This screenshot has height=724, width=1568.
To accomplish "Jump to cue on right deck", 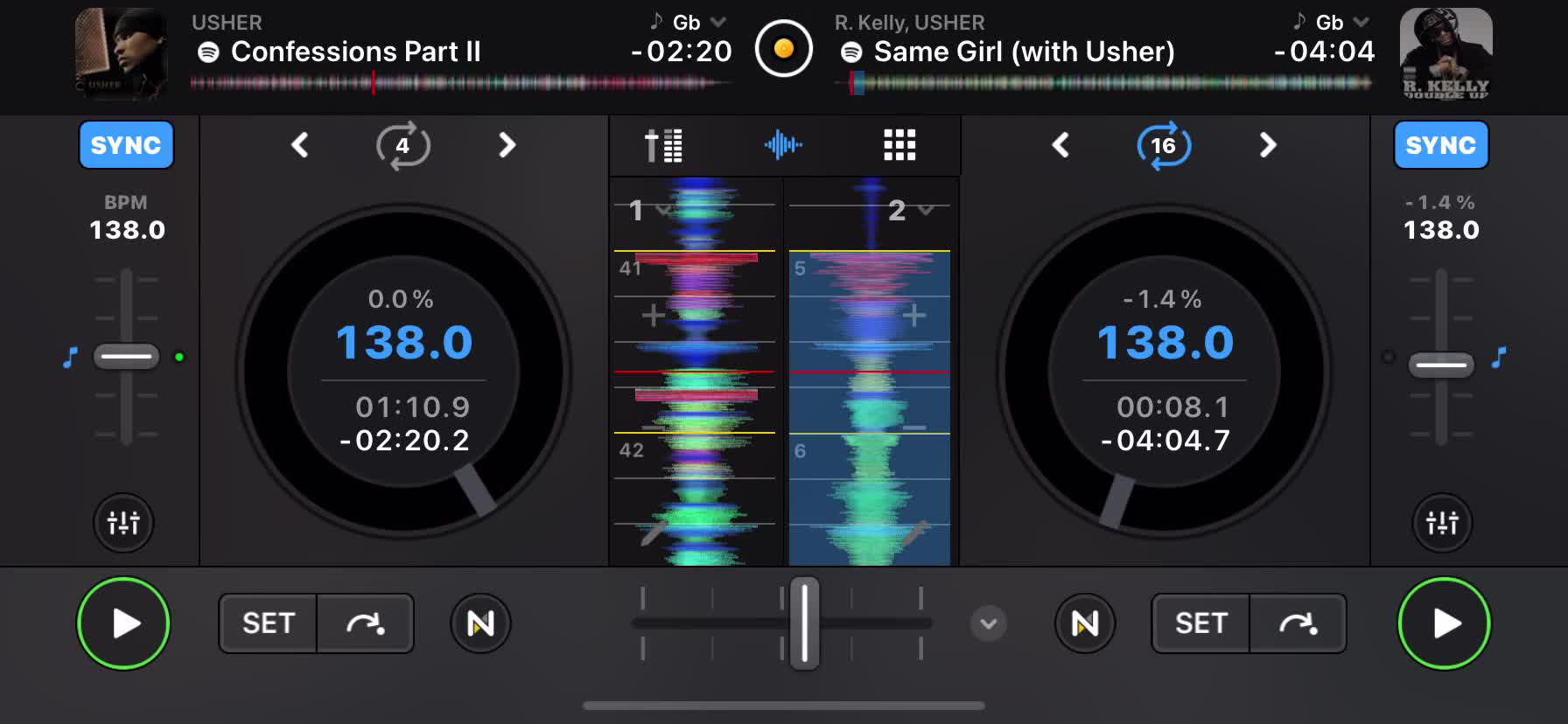I will [x=1298, y=623].
